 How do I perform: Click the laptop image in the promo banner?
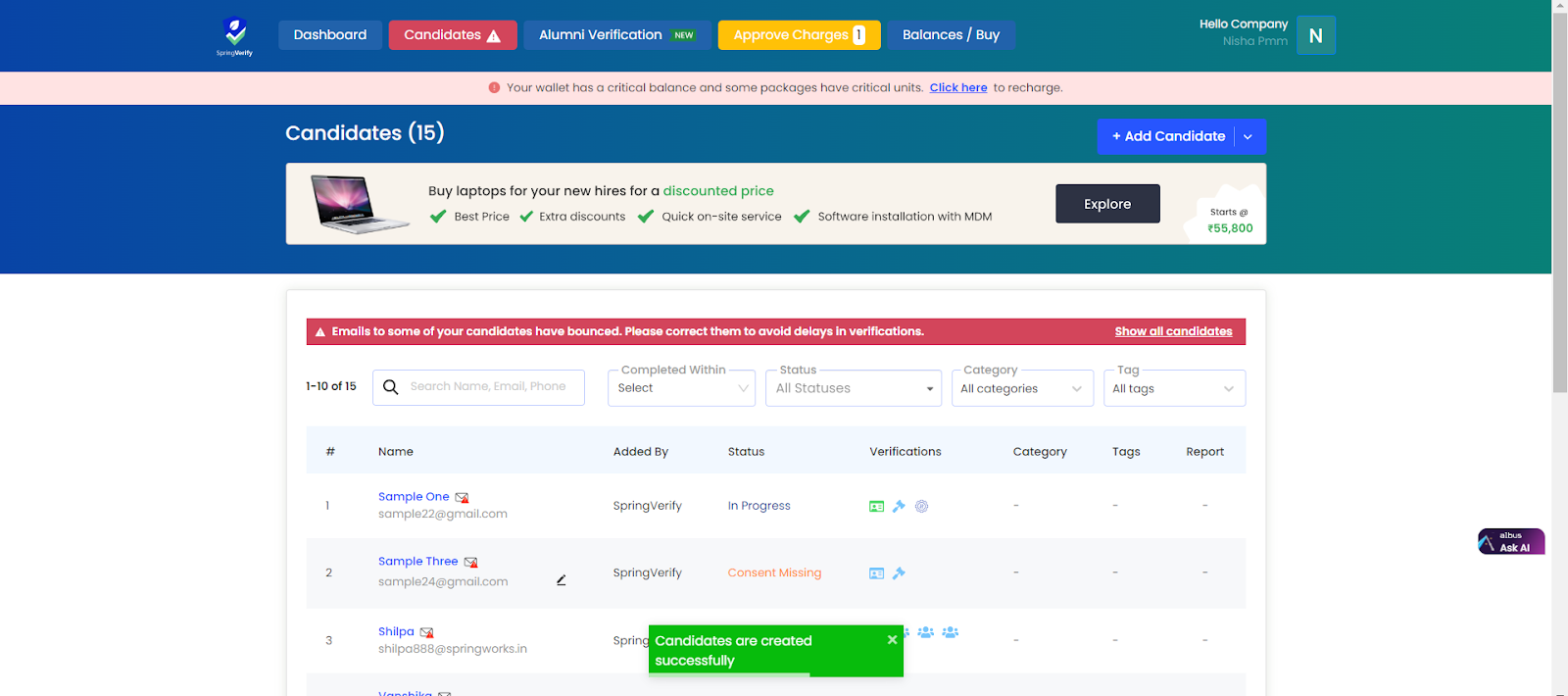click(x=359, y=204)
